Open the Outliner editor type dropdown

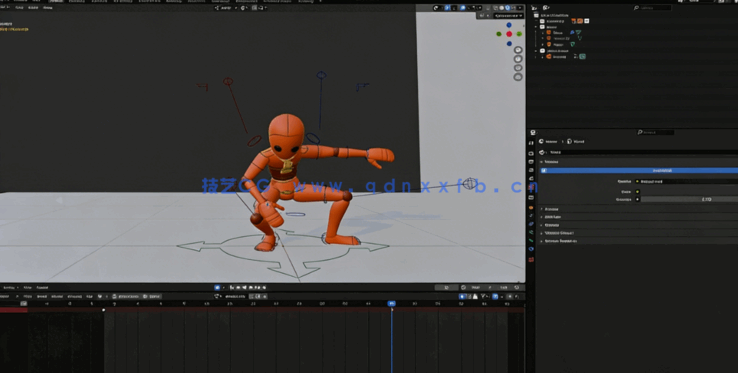pos(535,8)
